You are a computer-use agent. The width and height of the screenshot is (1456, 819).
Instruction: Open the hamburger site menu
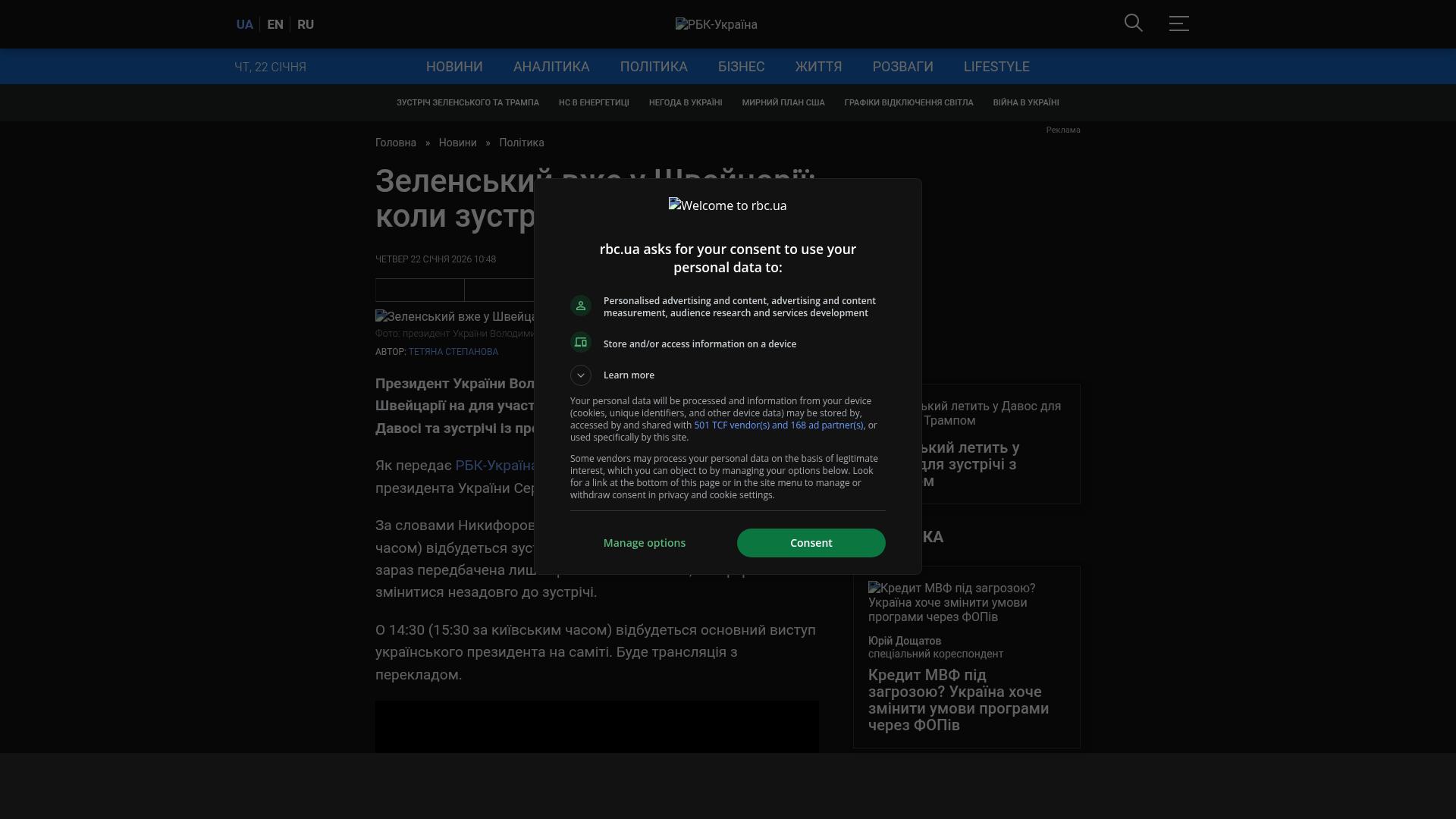point(1178,24)
